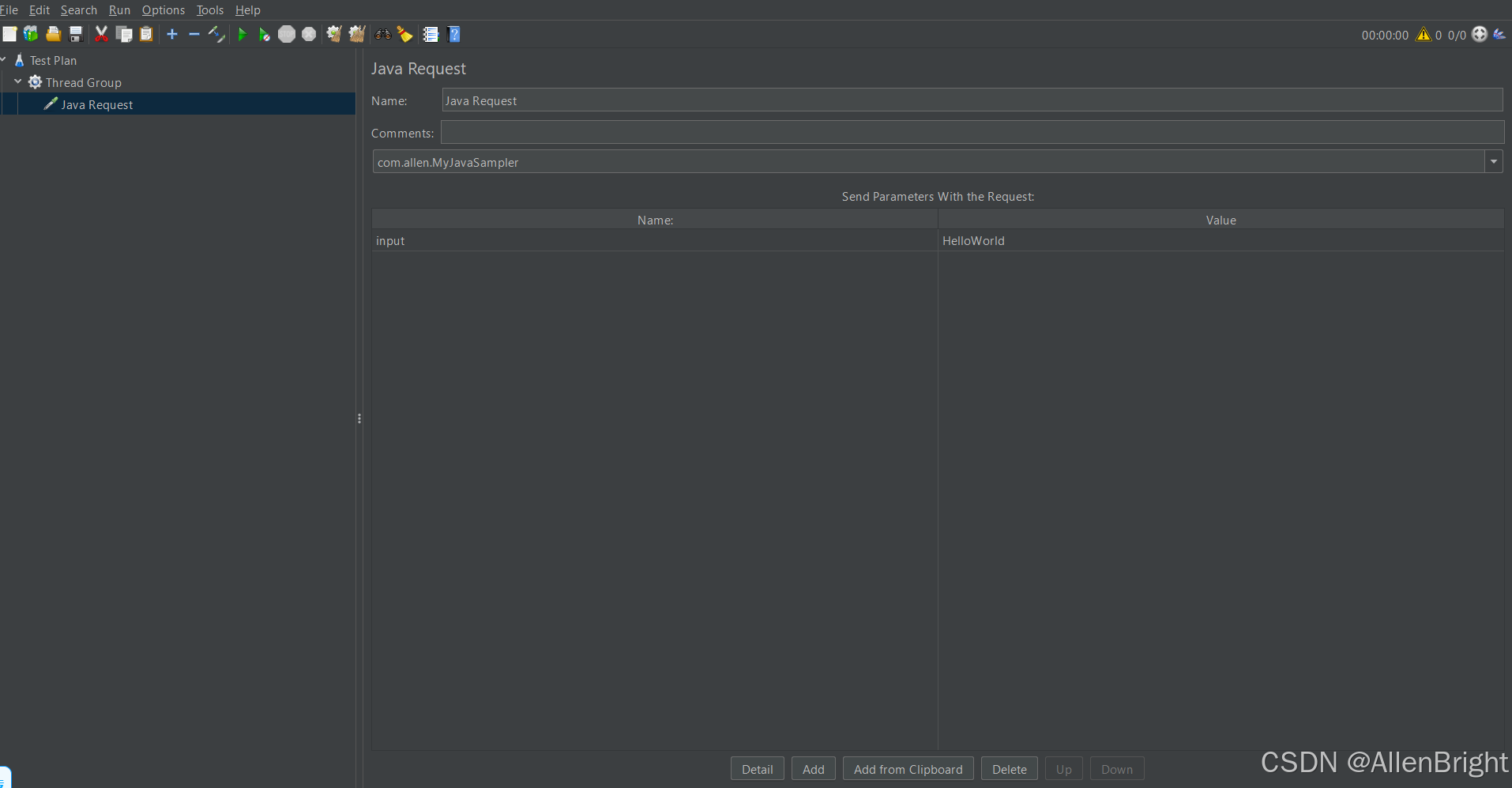1512x788 pixels.
Task: Click the 0/0 active threads counter
Action: [x=1457, y=35]
